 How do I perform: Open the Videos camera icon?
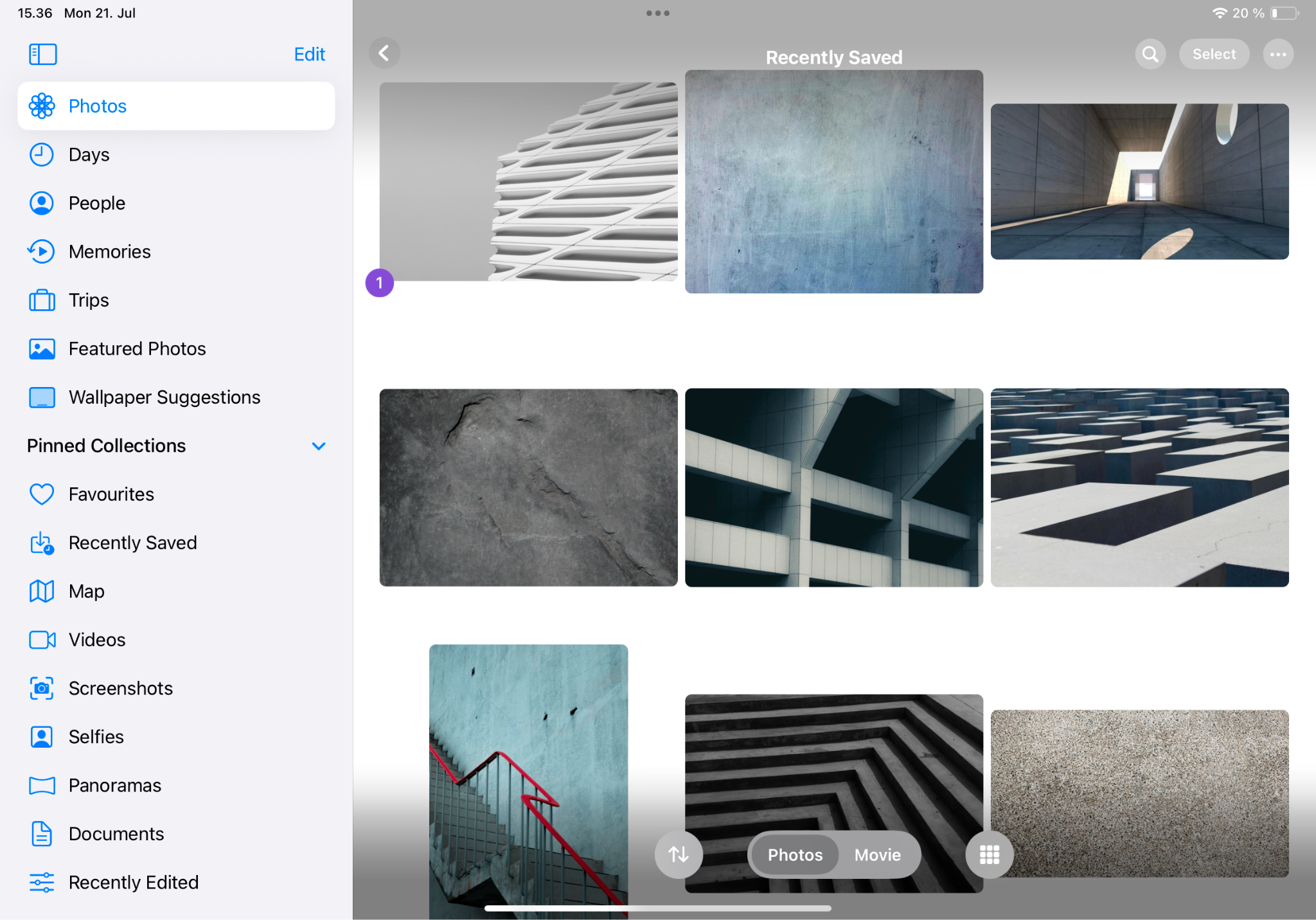[x=42, y=640]
